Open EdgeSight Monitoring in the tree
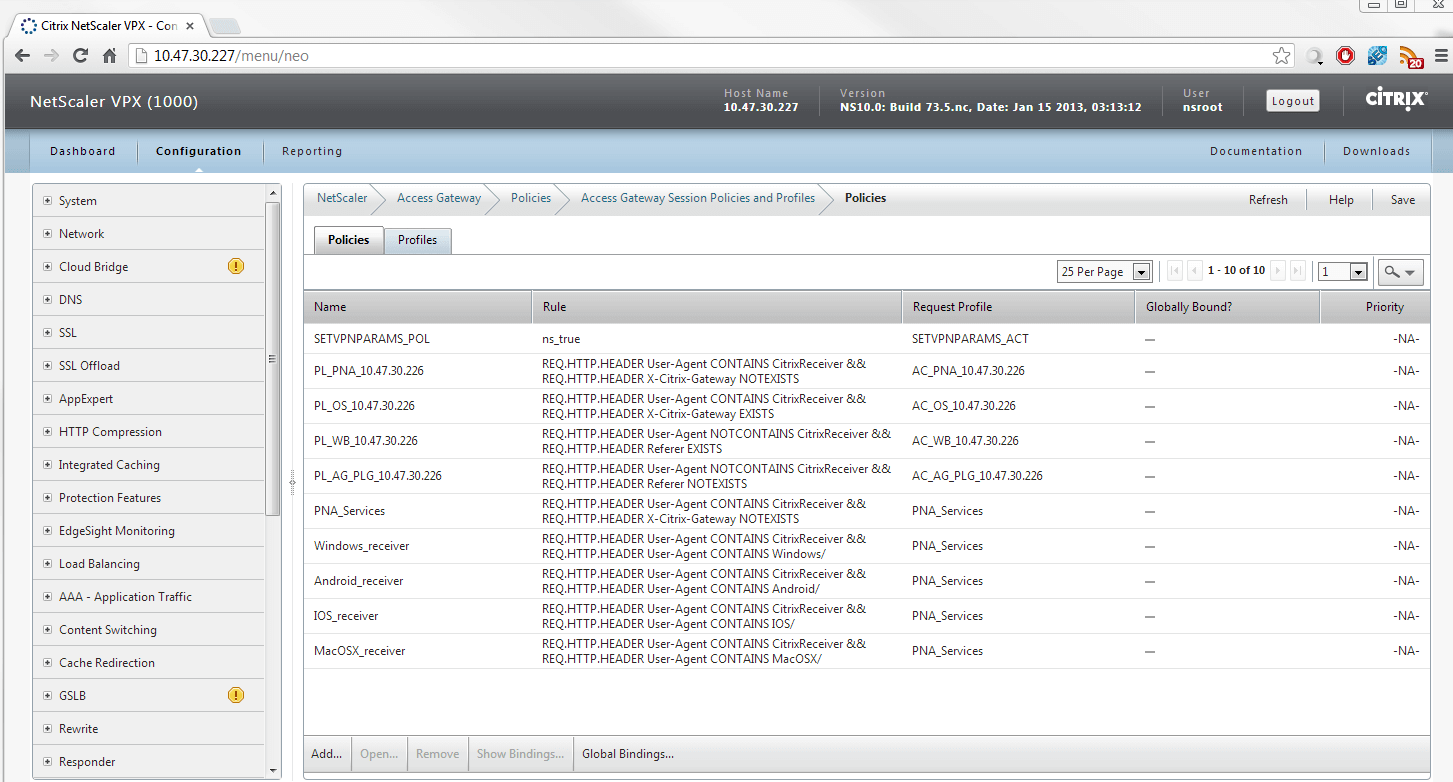Image resolution: width=1453 pixels, height=782 pixels. pyautogui.click(x=116, y=531)
